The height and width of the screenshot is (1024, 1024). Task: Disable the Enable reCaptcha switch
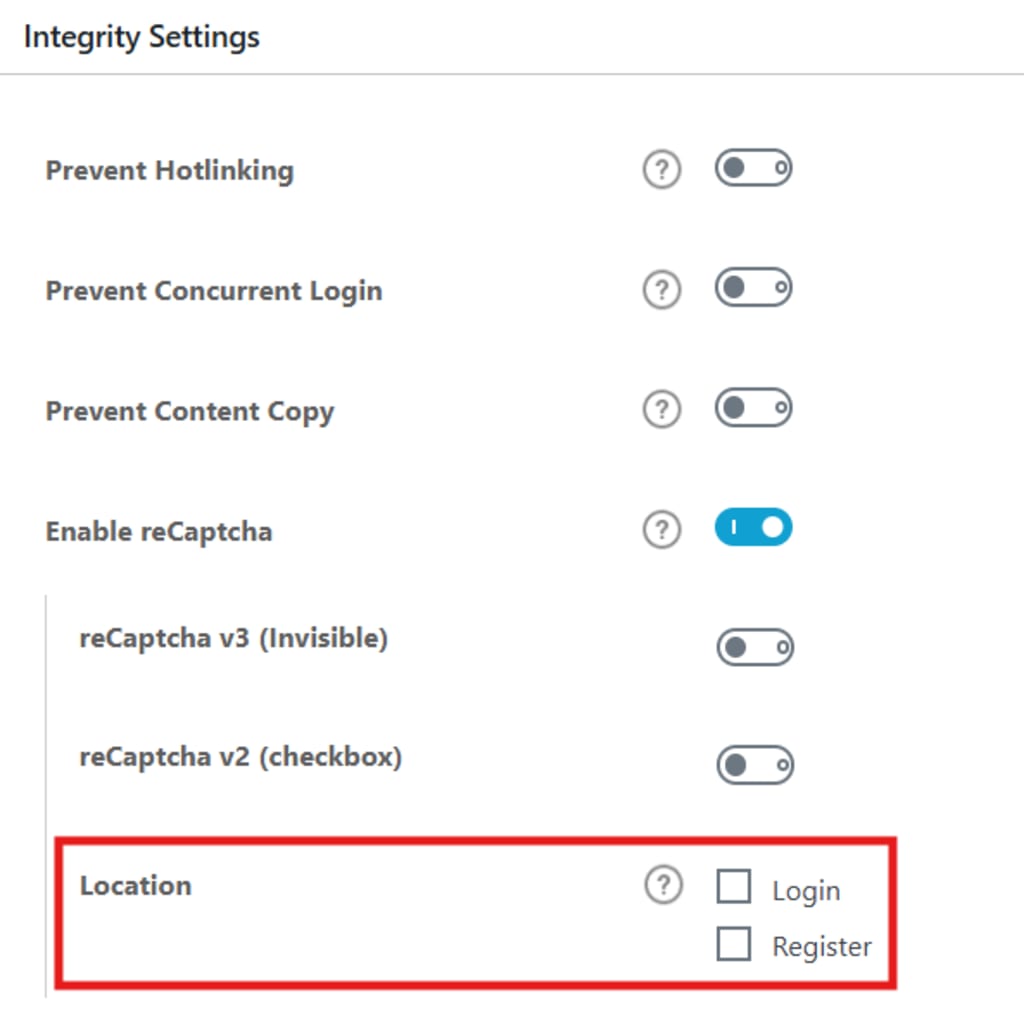(x=754, y=527)
